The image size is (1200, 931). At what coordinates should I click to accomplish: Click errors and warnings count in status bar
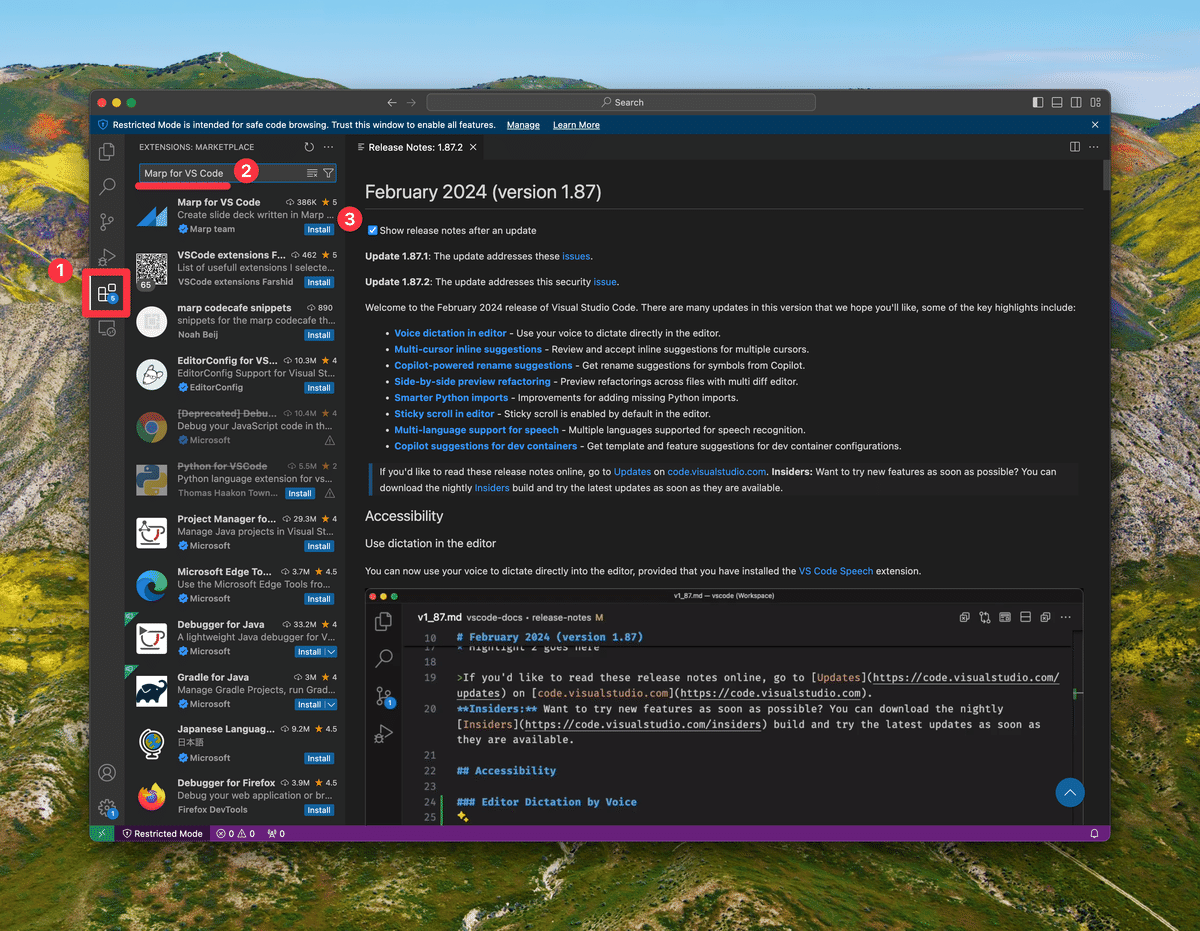pos(236,833)
